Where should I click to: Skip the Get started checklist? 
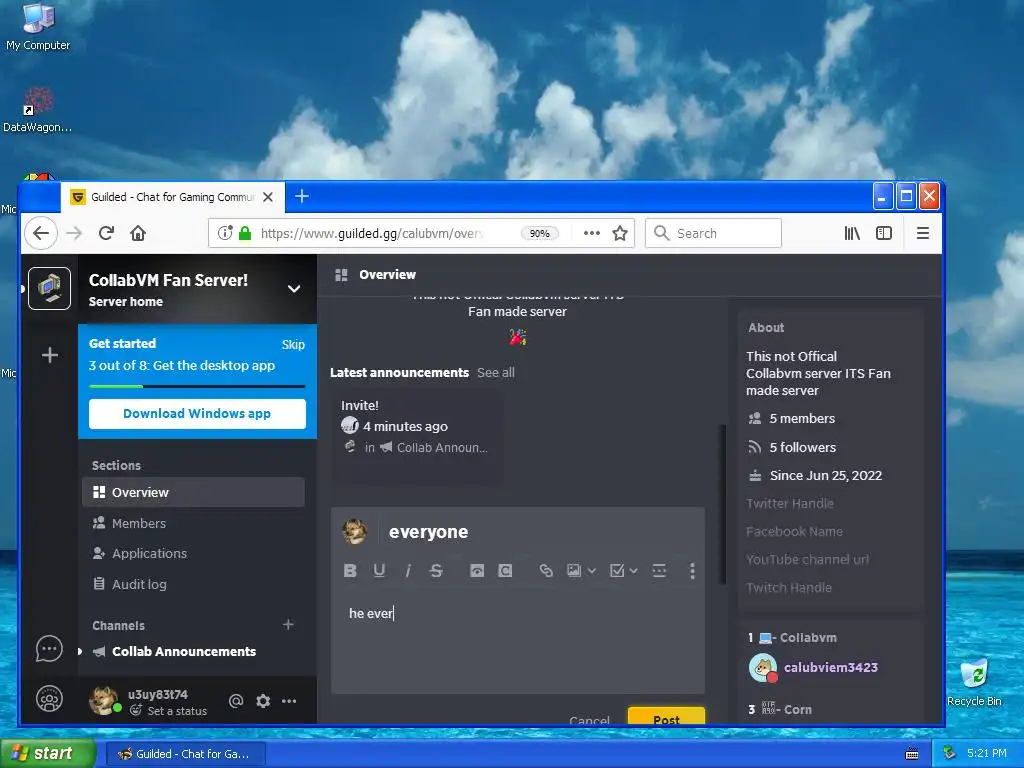point(293,345)
